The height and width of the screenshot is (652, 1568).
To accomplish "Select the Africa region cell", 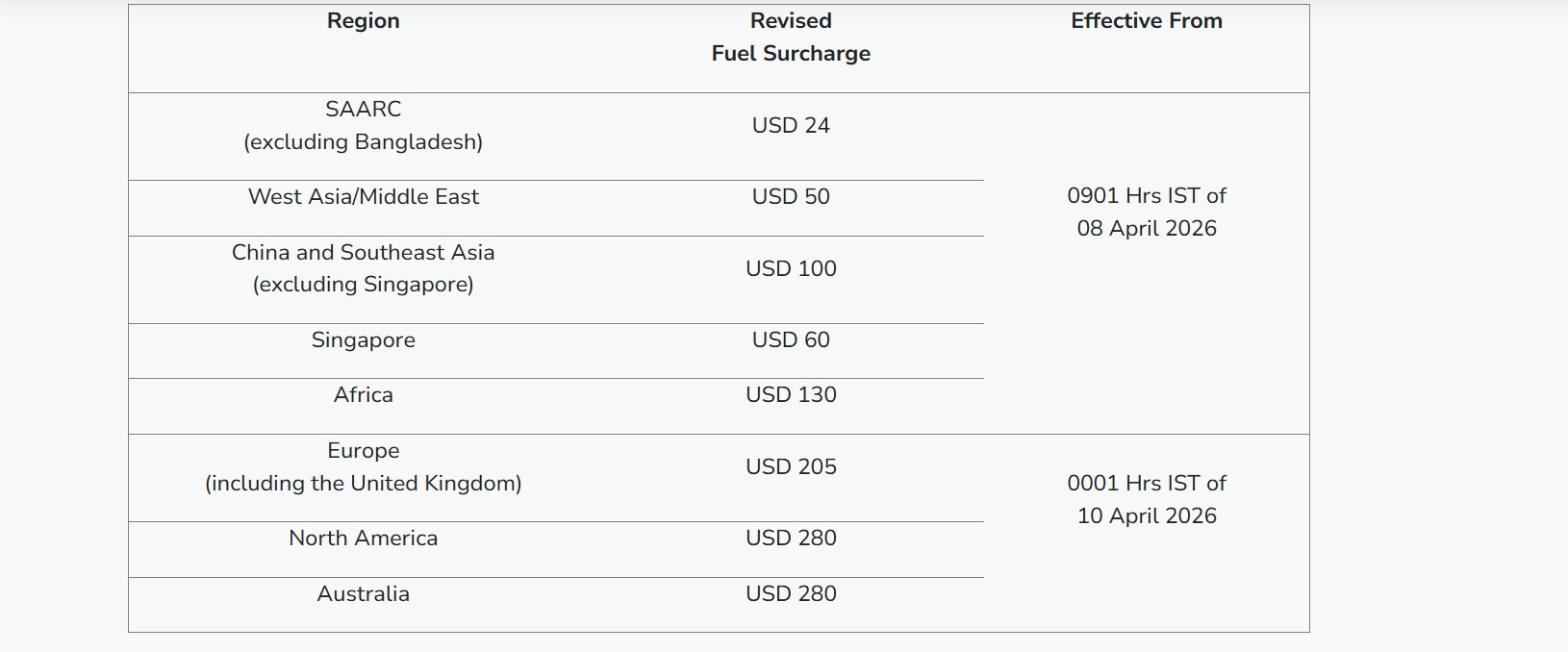I will tap(363, 395).
